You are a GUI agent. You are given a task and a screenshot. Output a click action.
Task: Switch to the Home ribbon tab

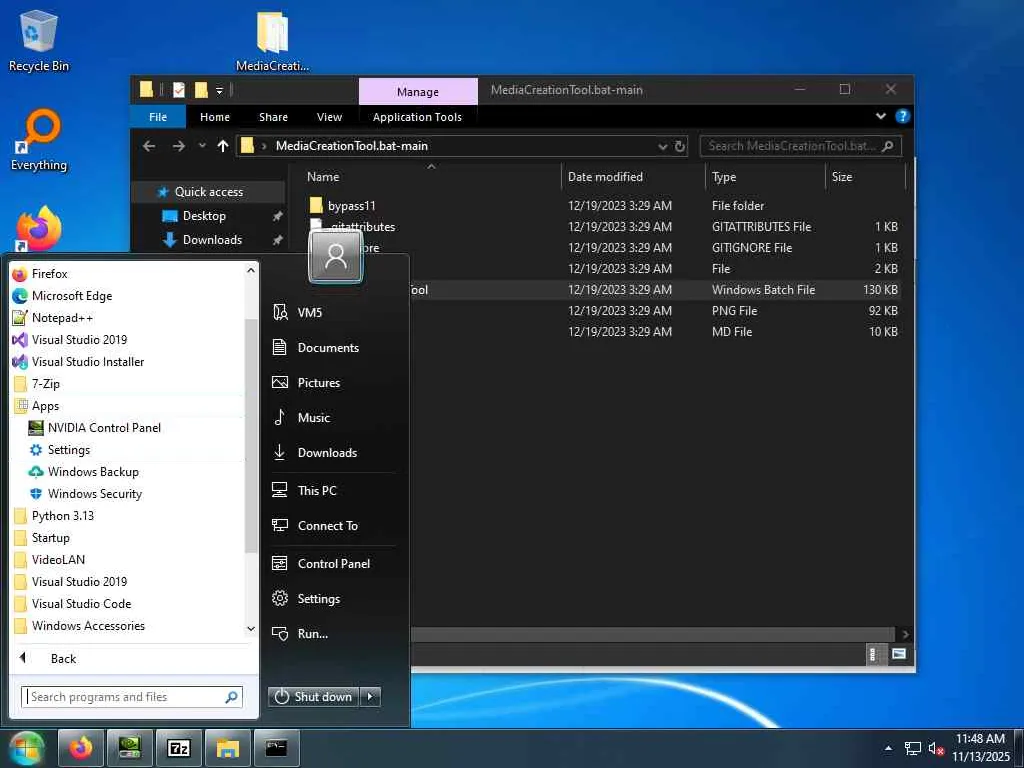pos(215,117)
